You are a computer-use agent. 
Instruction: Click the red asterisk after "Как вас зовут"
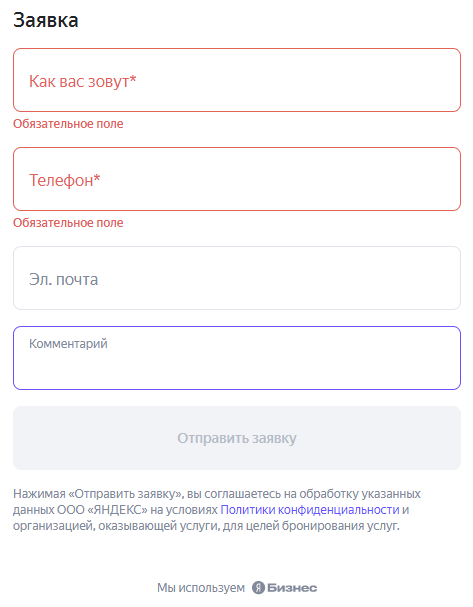(x=133, y=79)
